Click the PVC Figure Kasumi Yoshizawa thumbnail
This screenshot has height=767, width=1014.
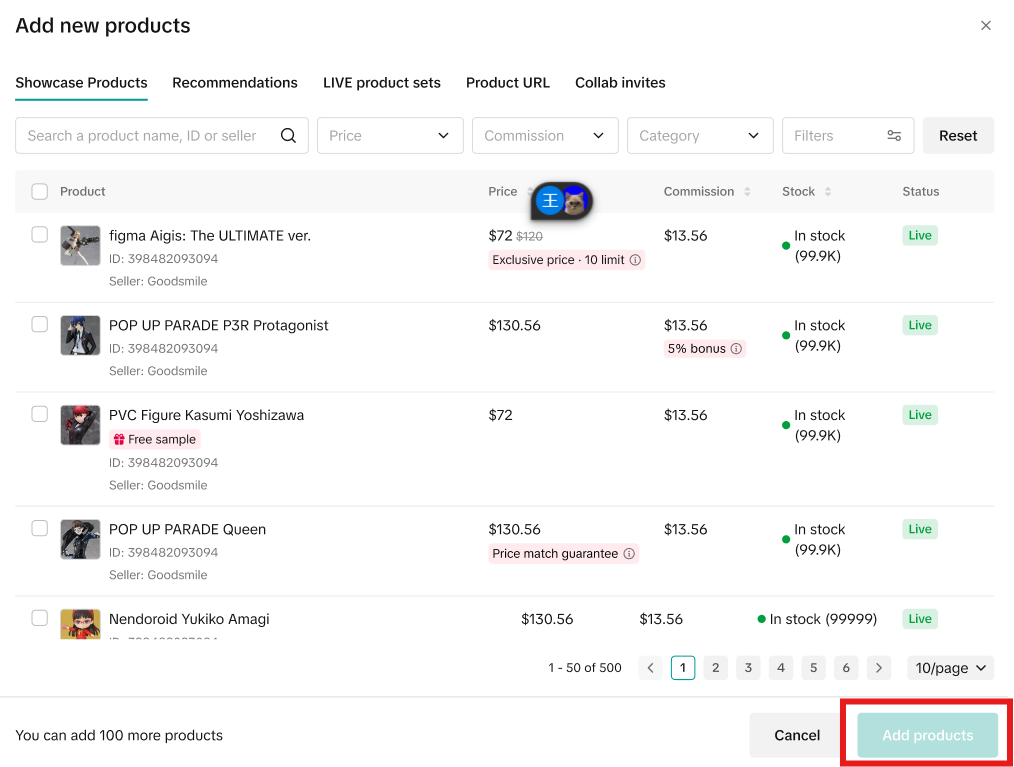click(x=80, y=425)
